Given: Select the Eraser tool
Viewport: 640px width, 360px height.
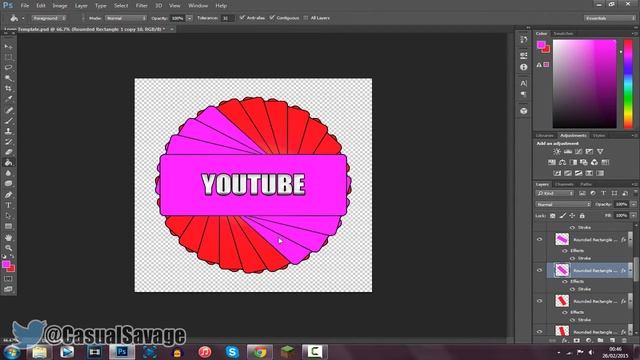Looking at the screenshot, I should pyautogui.click(x=8, y=152).
